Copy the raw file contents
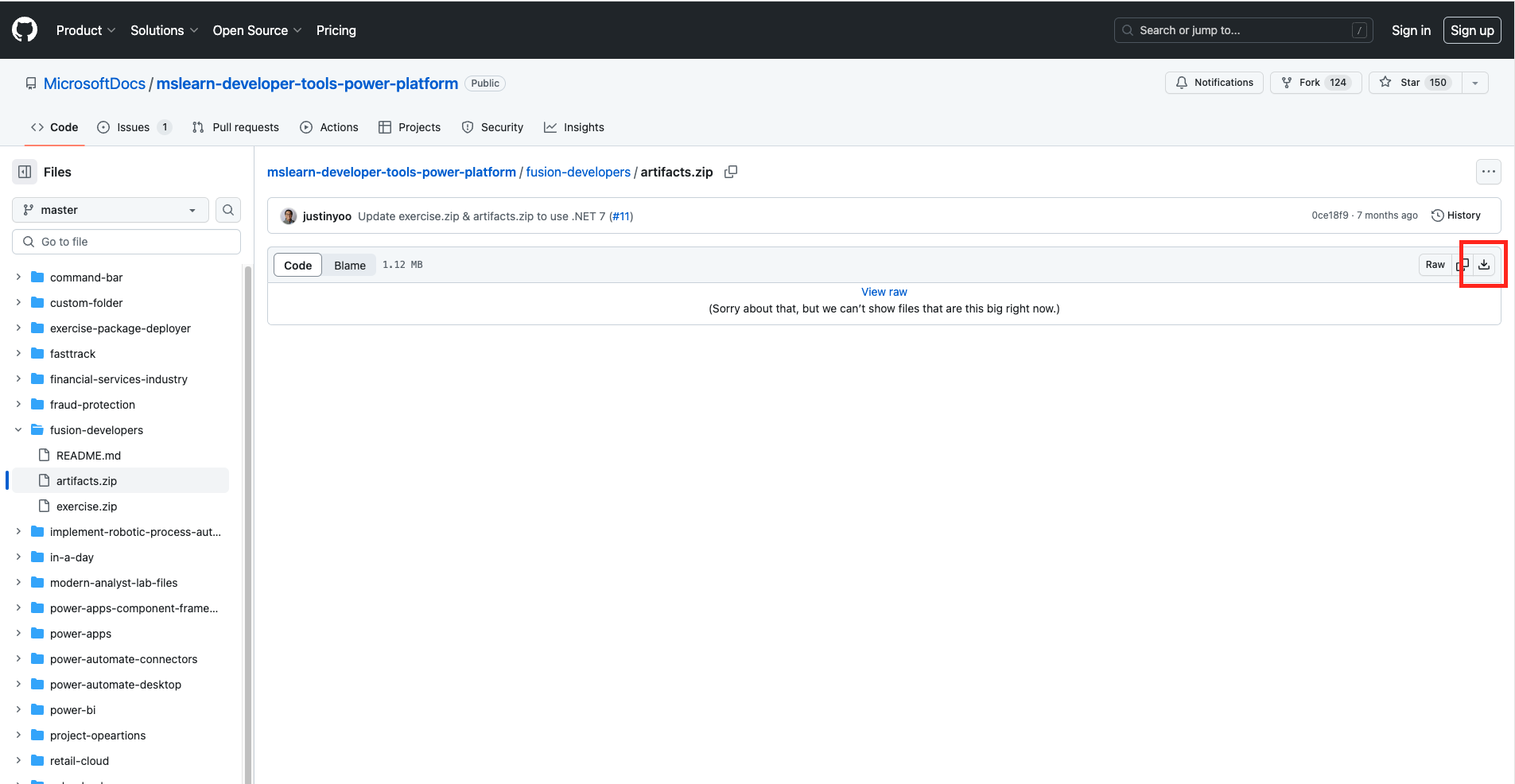 1463,264
